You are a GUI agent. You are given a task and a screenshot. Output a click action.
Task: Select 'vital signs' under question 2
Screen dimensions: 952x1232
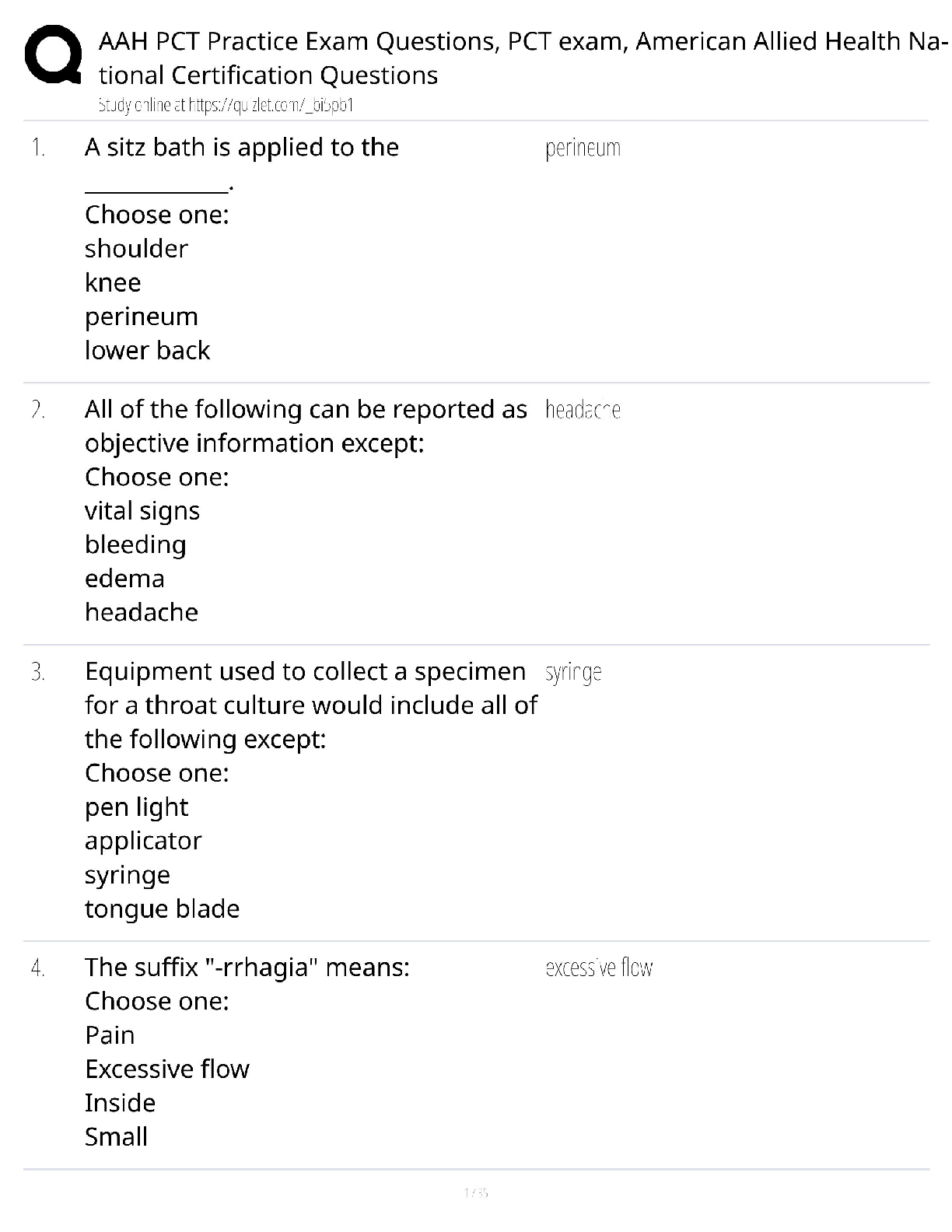point(142,511)
